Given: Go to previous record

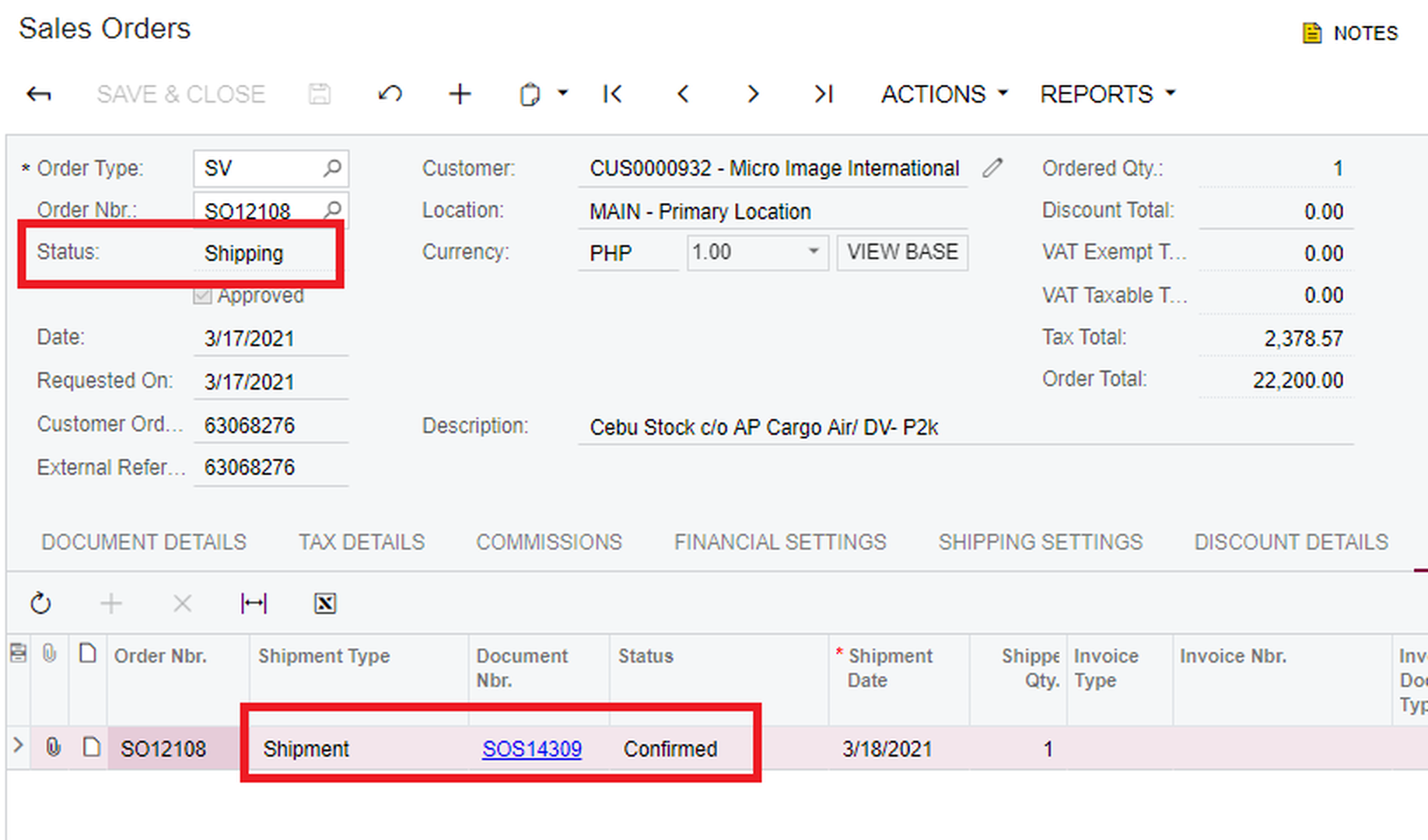Looking at the screenshot, I should point(683,94).
